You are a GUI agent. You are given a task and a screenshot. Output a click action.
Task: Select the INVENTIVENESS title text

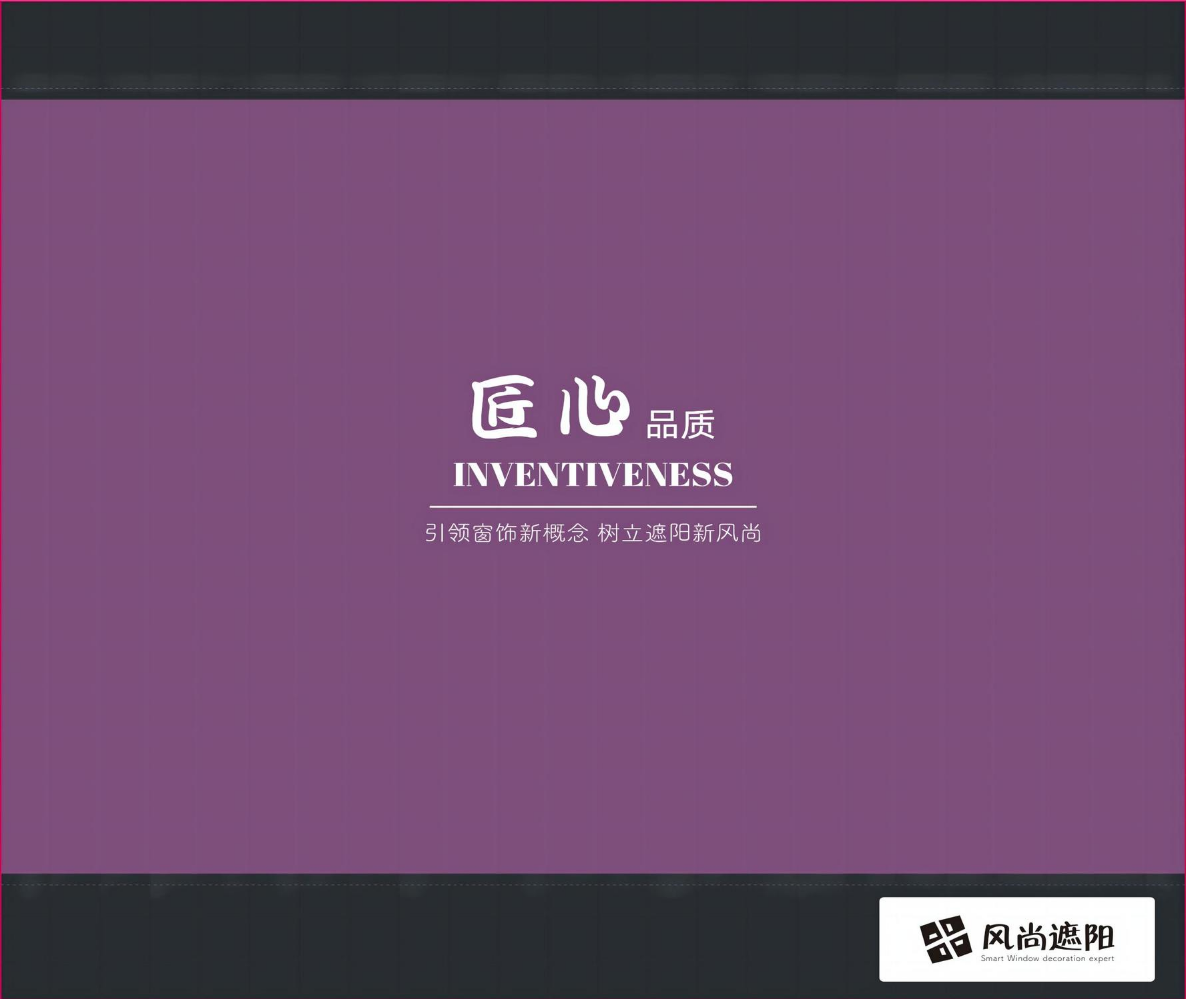593,475
